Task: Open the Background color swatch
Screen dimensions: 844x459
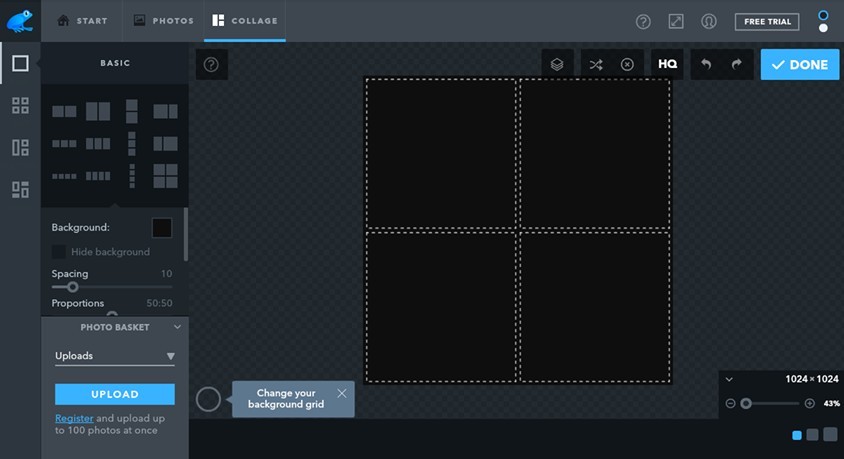Action: click(162, 228)
